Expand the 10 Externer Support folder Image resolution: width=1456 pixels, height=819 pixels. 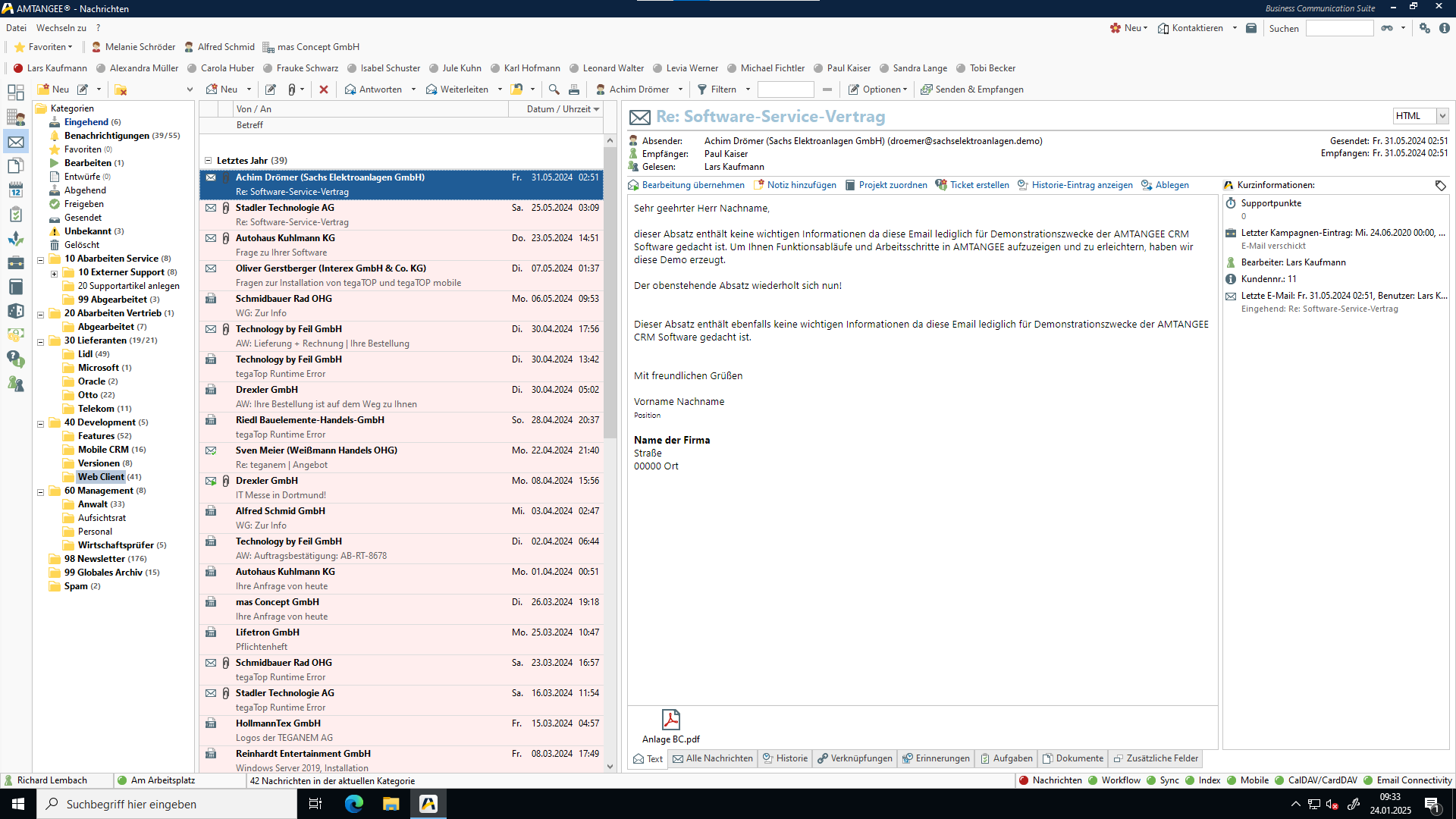tap(55, 273)
